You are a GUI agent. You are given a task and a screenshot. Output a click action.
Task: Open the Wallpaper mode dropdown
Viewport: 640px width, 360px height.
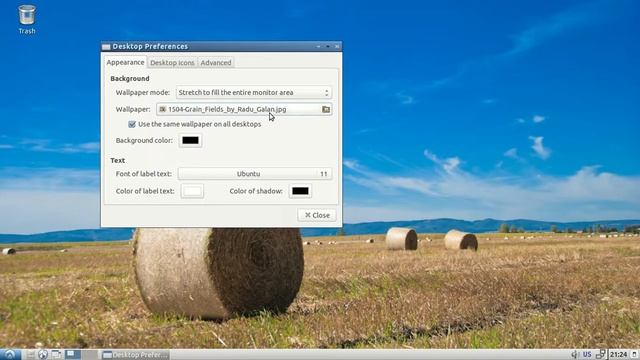pyautogui.click(x=253, y=93)
